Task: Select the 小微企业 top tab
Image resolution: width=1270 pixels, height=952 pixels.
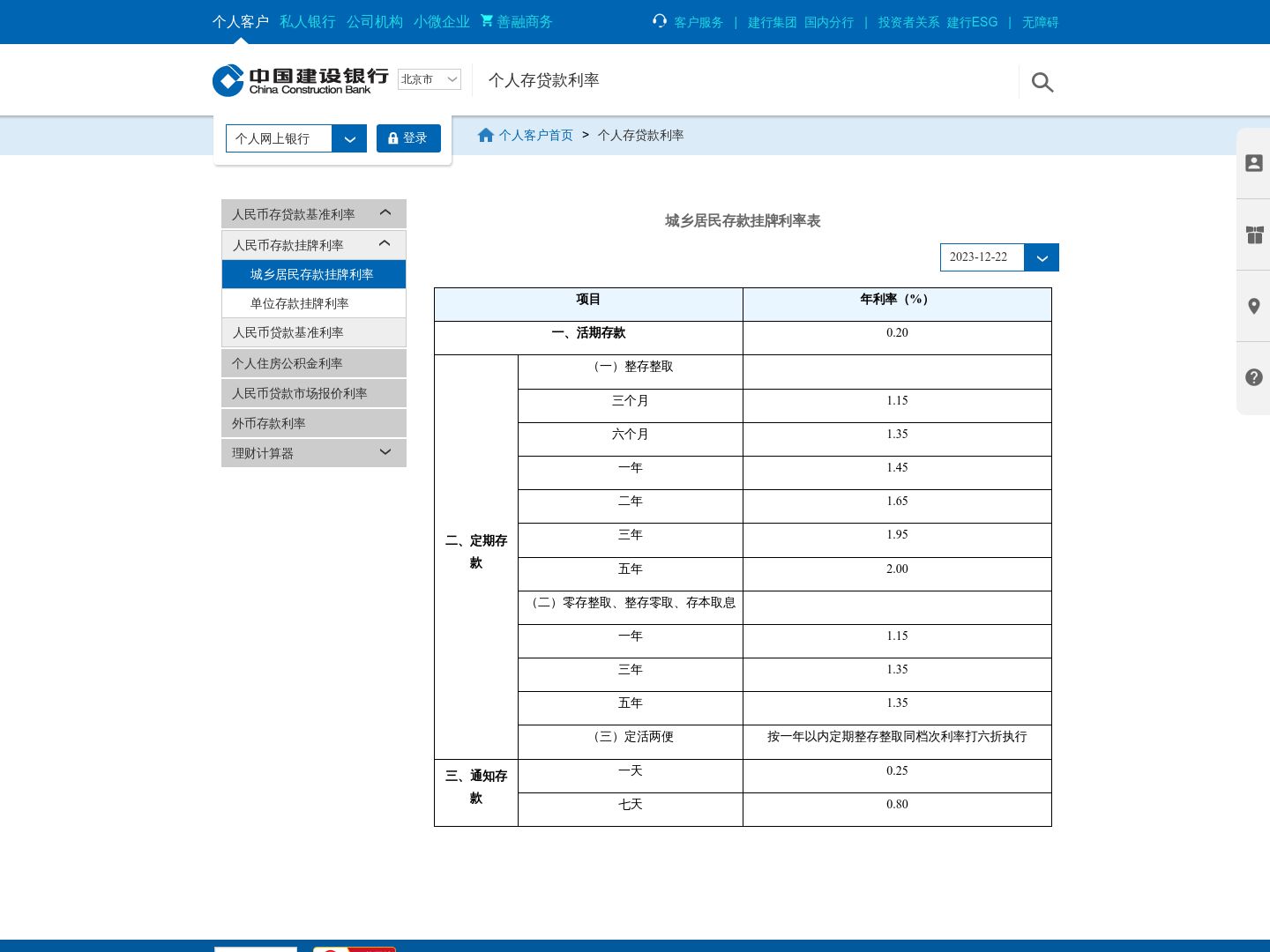Action: pyautogui.click(x=442, y=21)
